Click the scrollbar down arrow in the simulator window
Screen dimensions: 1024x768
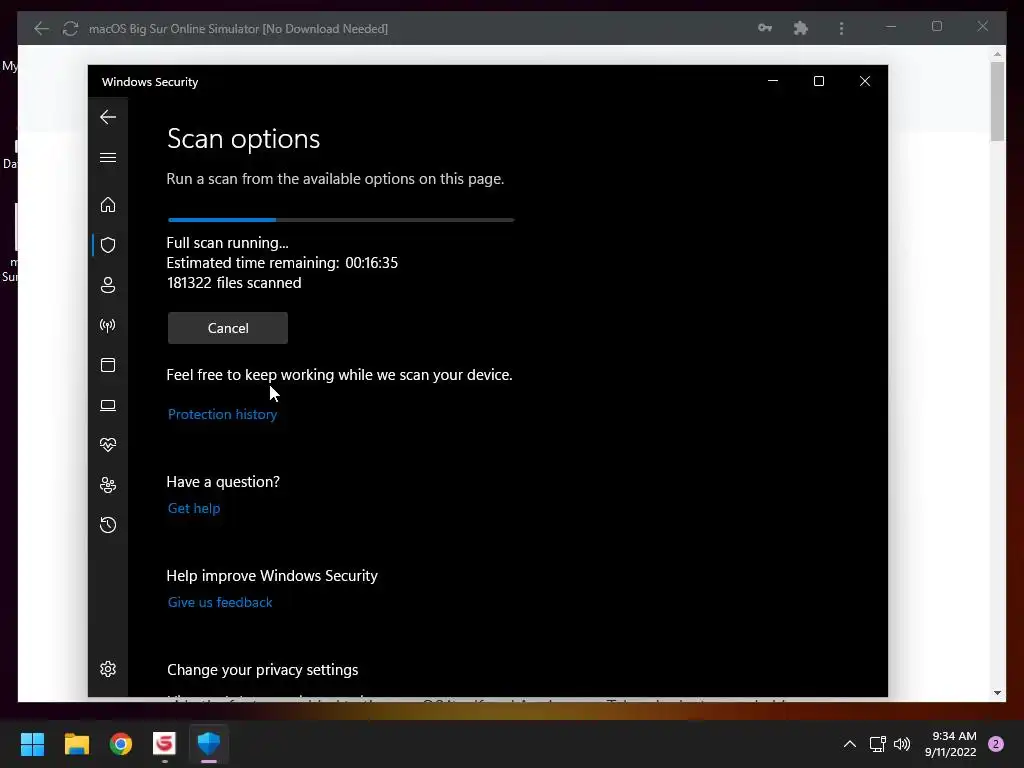(x=997, y=693)
